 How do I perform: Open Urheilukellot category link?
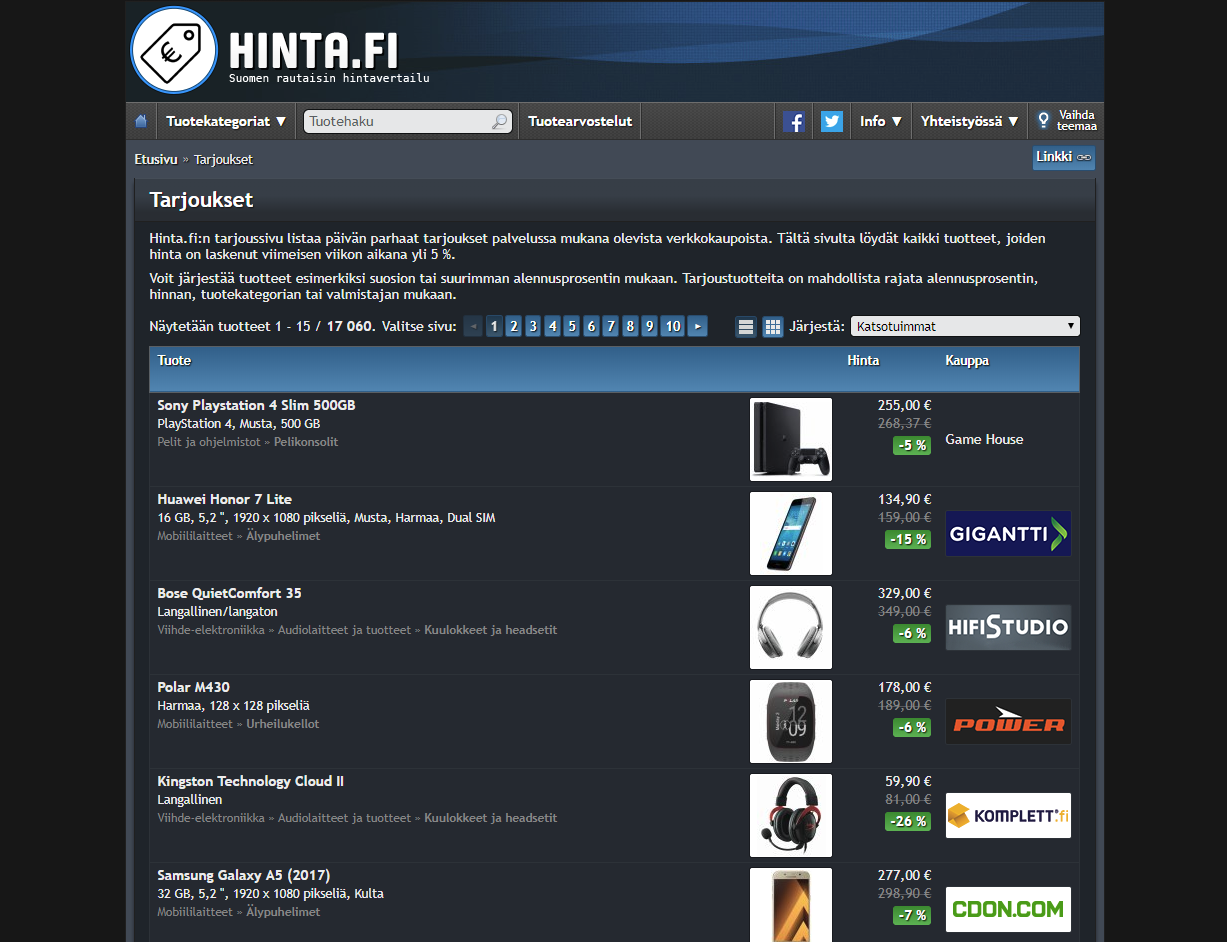[283, 724]
